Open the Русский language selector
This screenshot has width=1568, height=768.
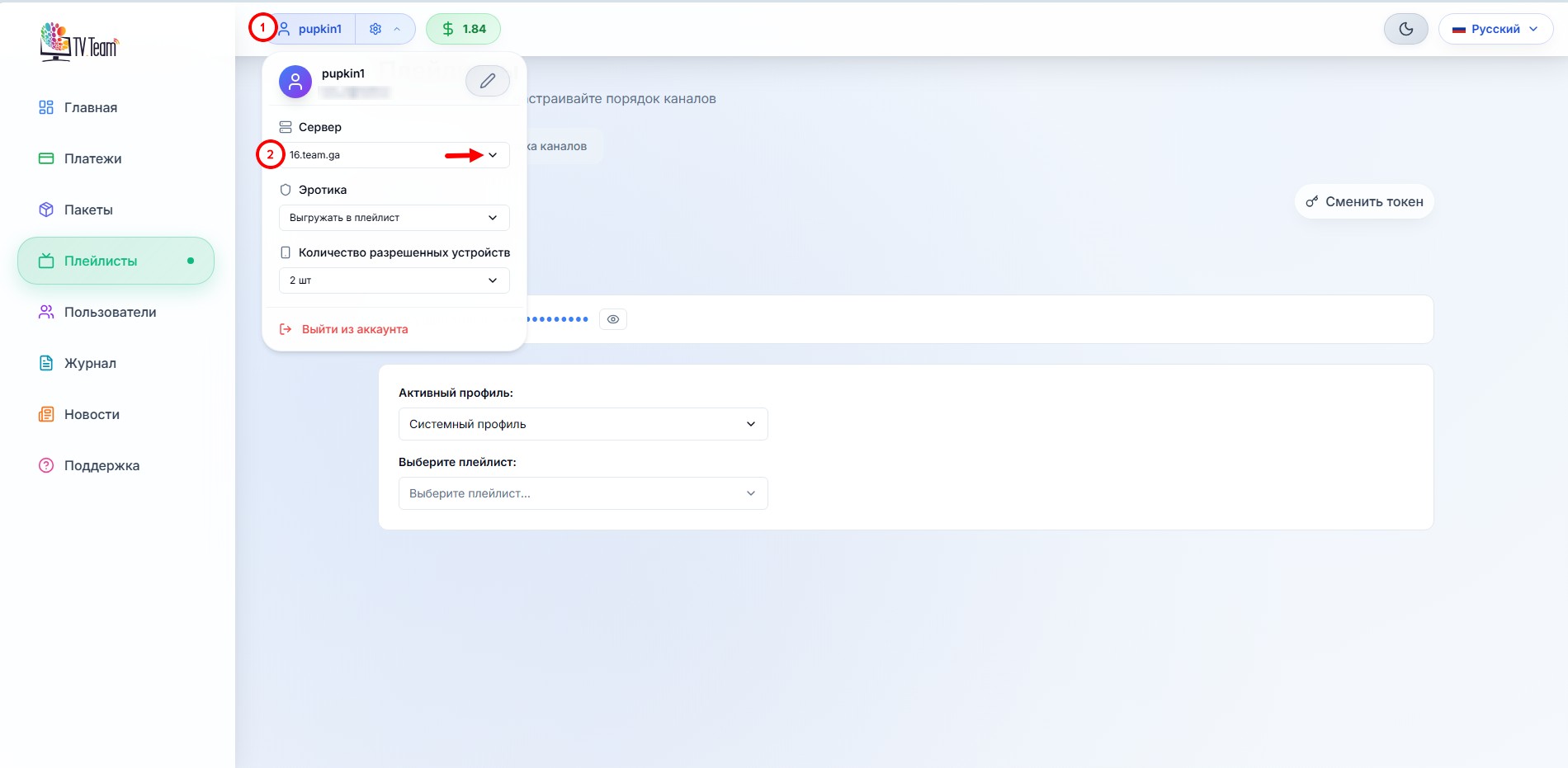(1495, 29)
